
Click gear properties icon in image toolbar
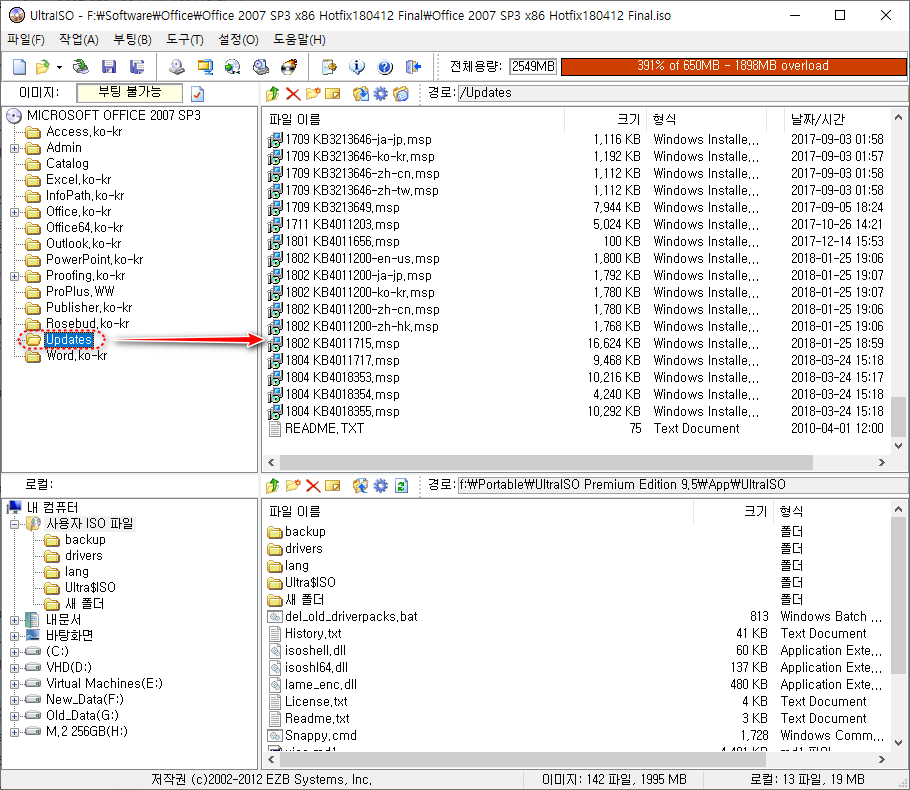380,93
